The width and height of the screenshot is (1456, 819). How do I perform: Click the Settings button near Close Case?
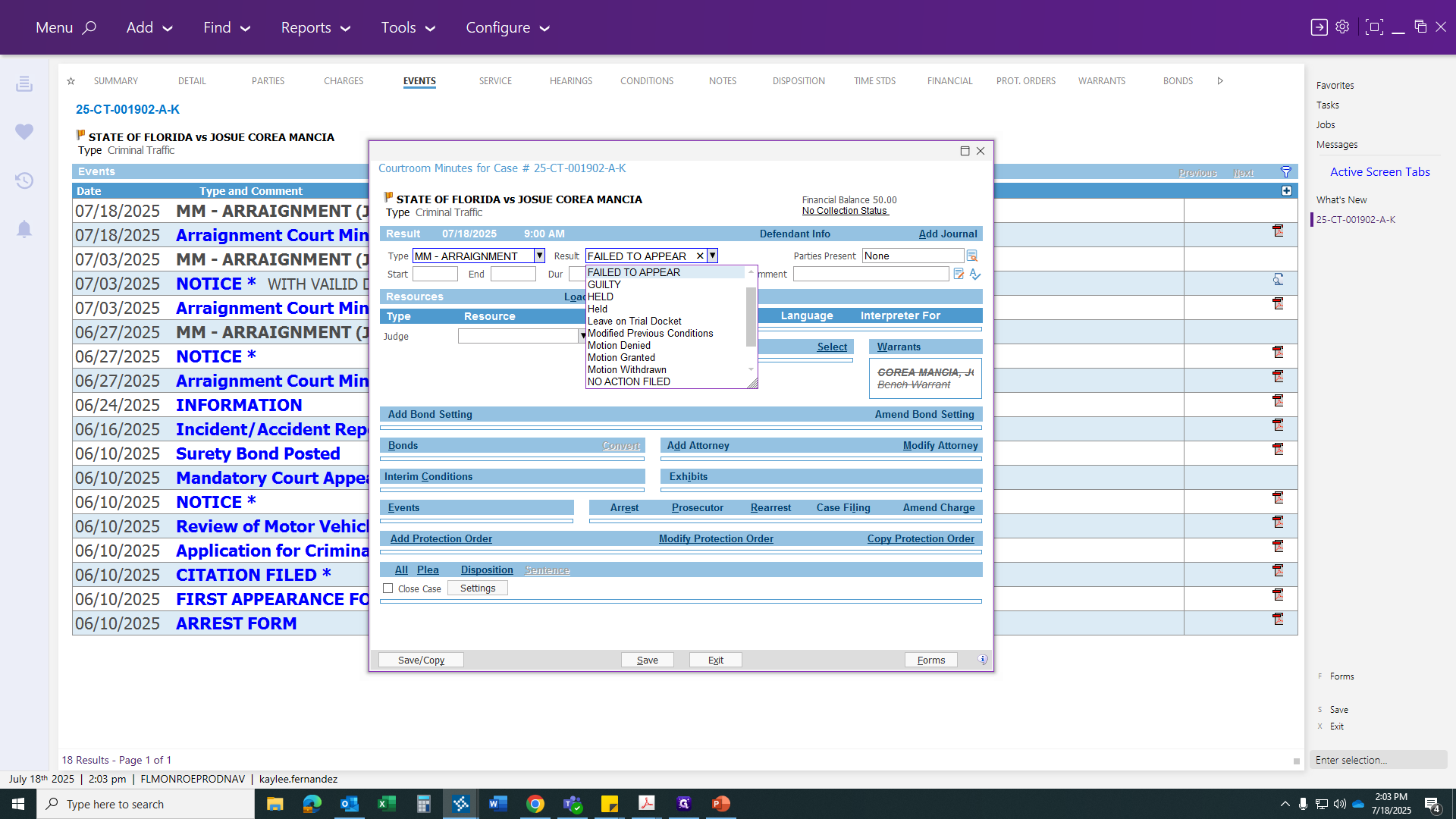point(477,588)
